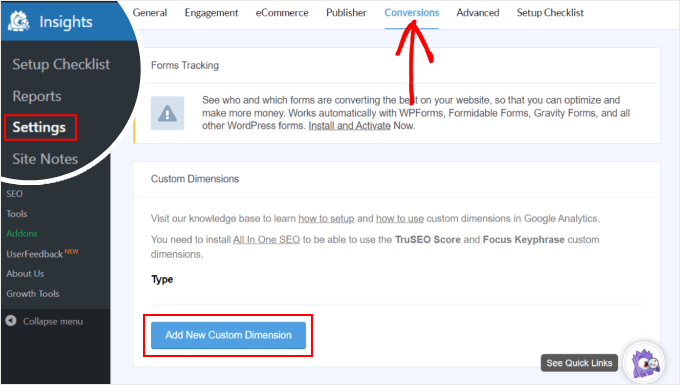The width and height of the screenshot is (680, 385).
Task: Open Site Notes in the sidebar
Action: pos(45,159)
